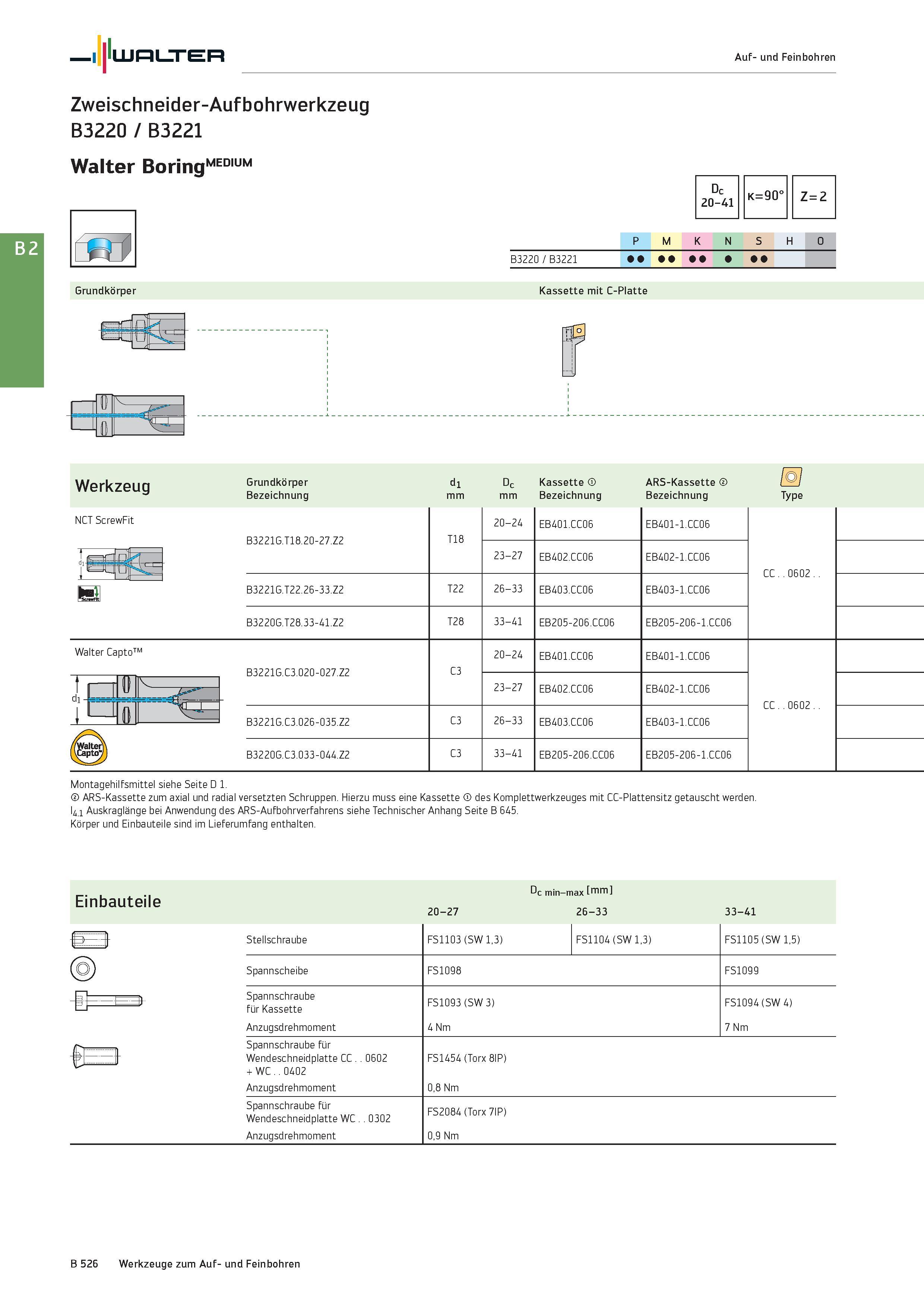Click the text B3221G.C3.026-035.Z2
The height and width of the screenshot is (1307, 924).
298,722
